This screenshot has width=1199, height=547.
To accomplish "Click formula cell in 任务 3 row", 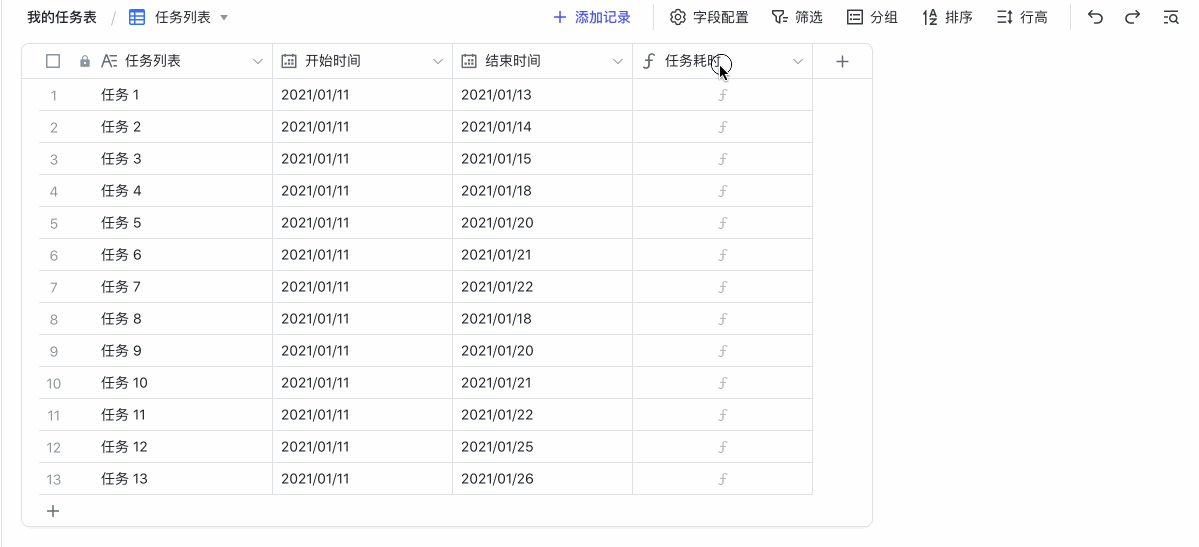I will pos(723,159).
